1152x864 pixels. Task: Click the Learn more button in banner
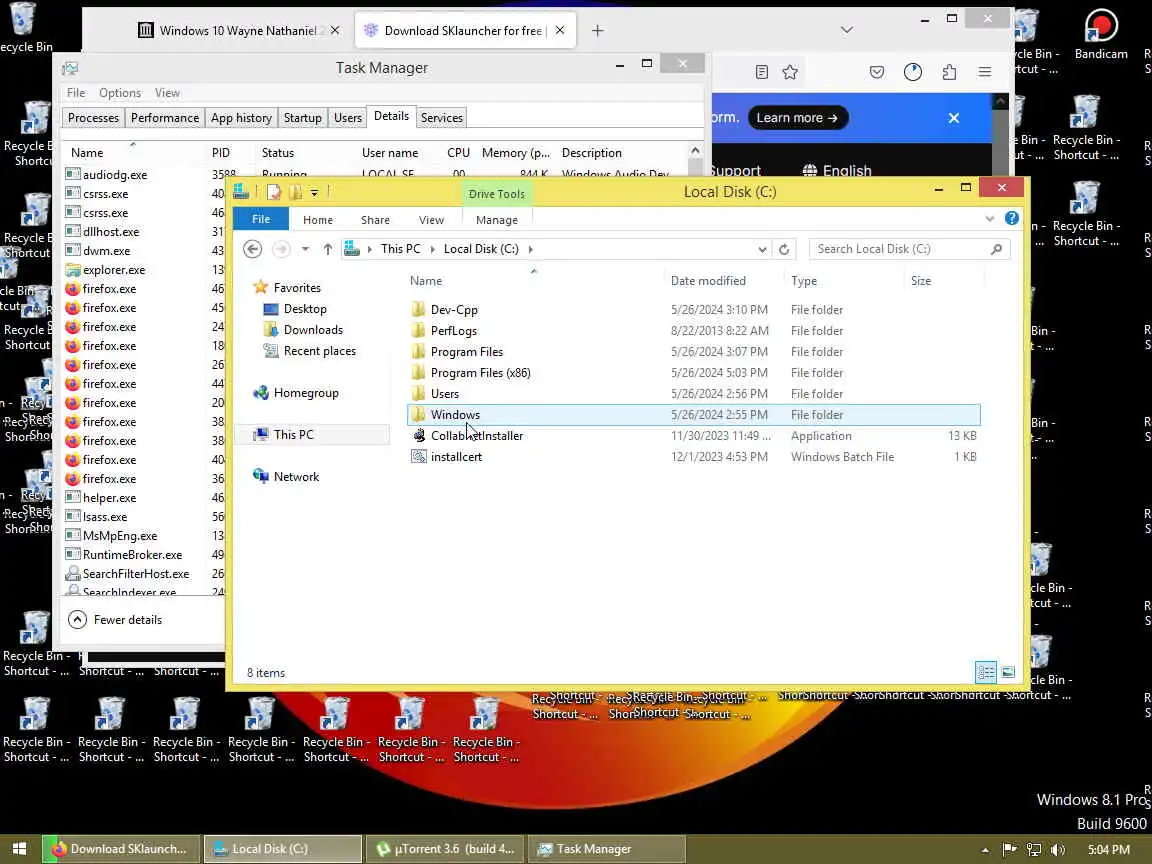point(798,118)
